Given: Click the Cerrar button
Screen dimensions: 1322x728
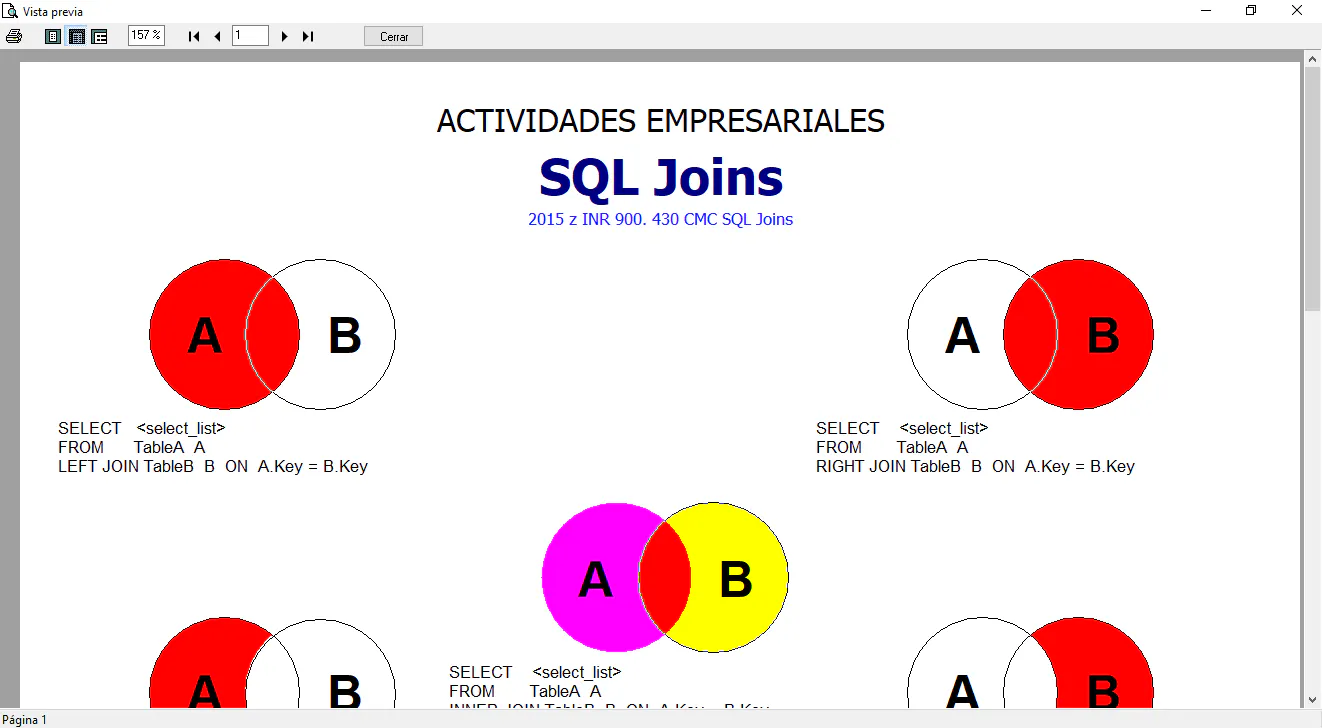Looking at the screenshot, I should tap(394, 36).
